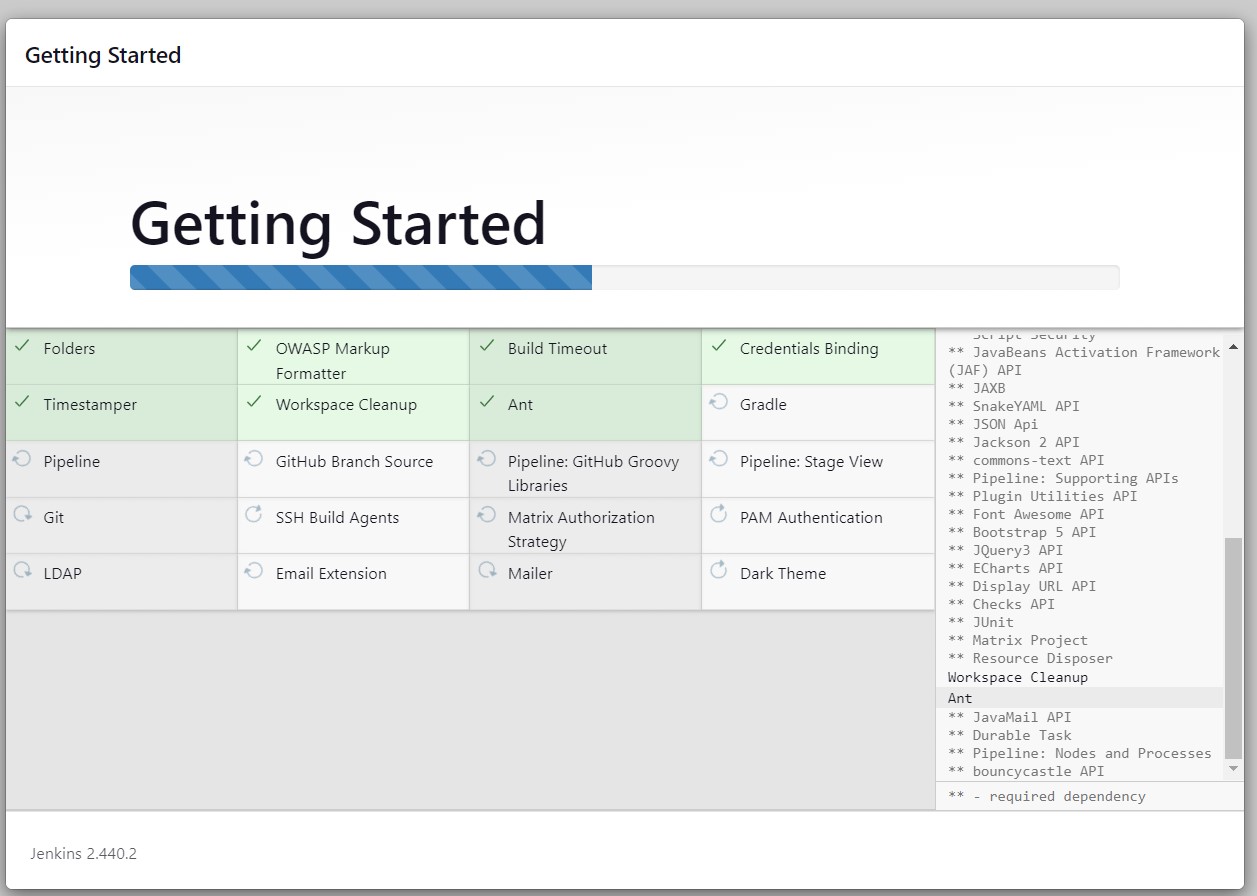The height and width of the screenshot is (896, 1257).
Task: Click the pending icon beside Pipeline: GitHub Groovy Libraries
Action: (x=486, y=459)
